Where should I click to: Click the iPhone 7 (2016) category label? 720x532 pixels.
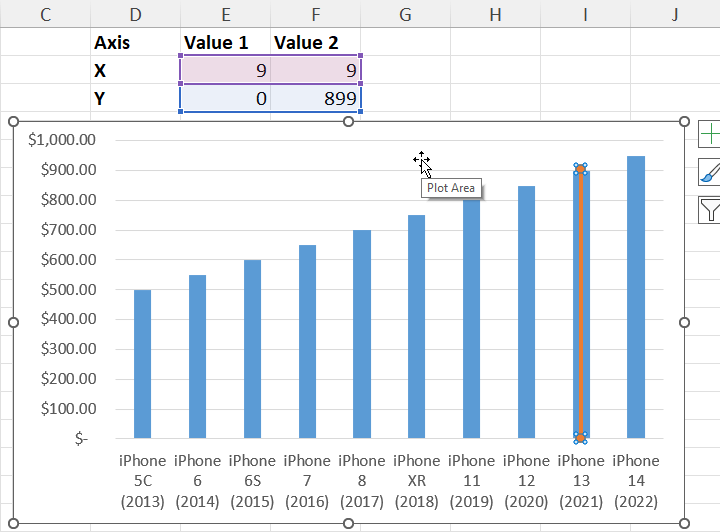click(307, 481)
